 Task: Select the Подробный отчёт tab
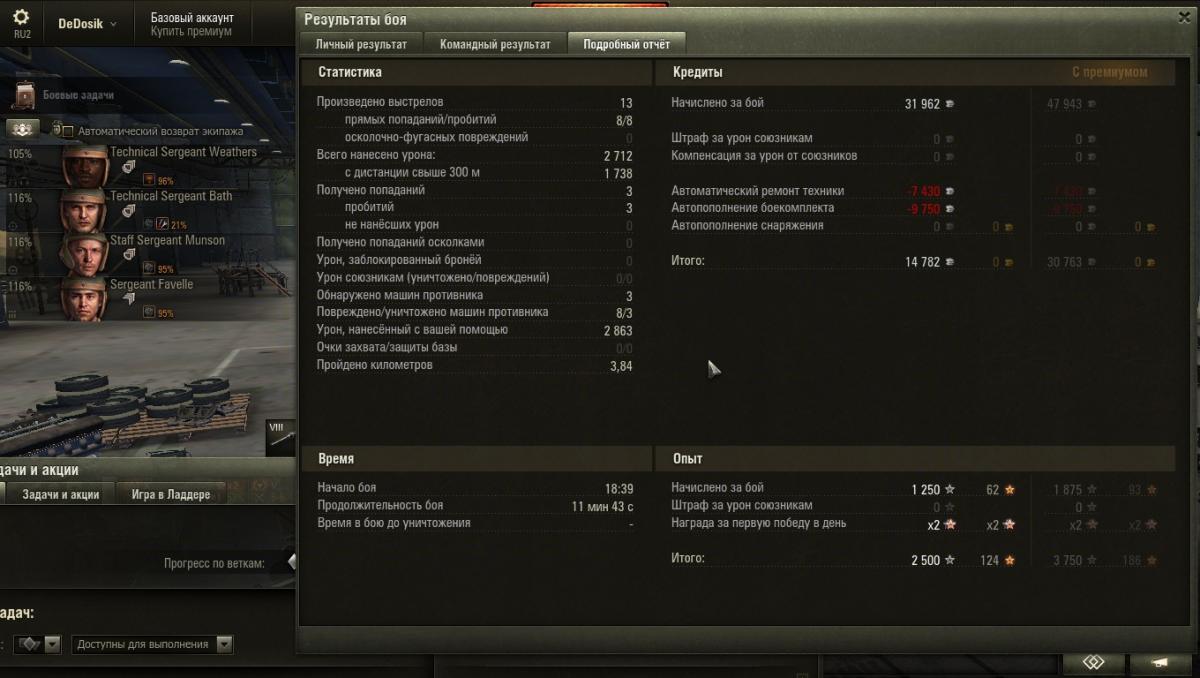(626, 44)
